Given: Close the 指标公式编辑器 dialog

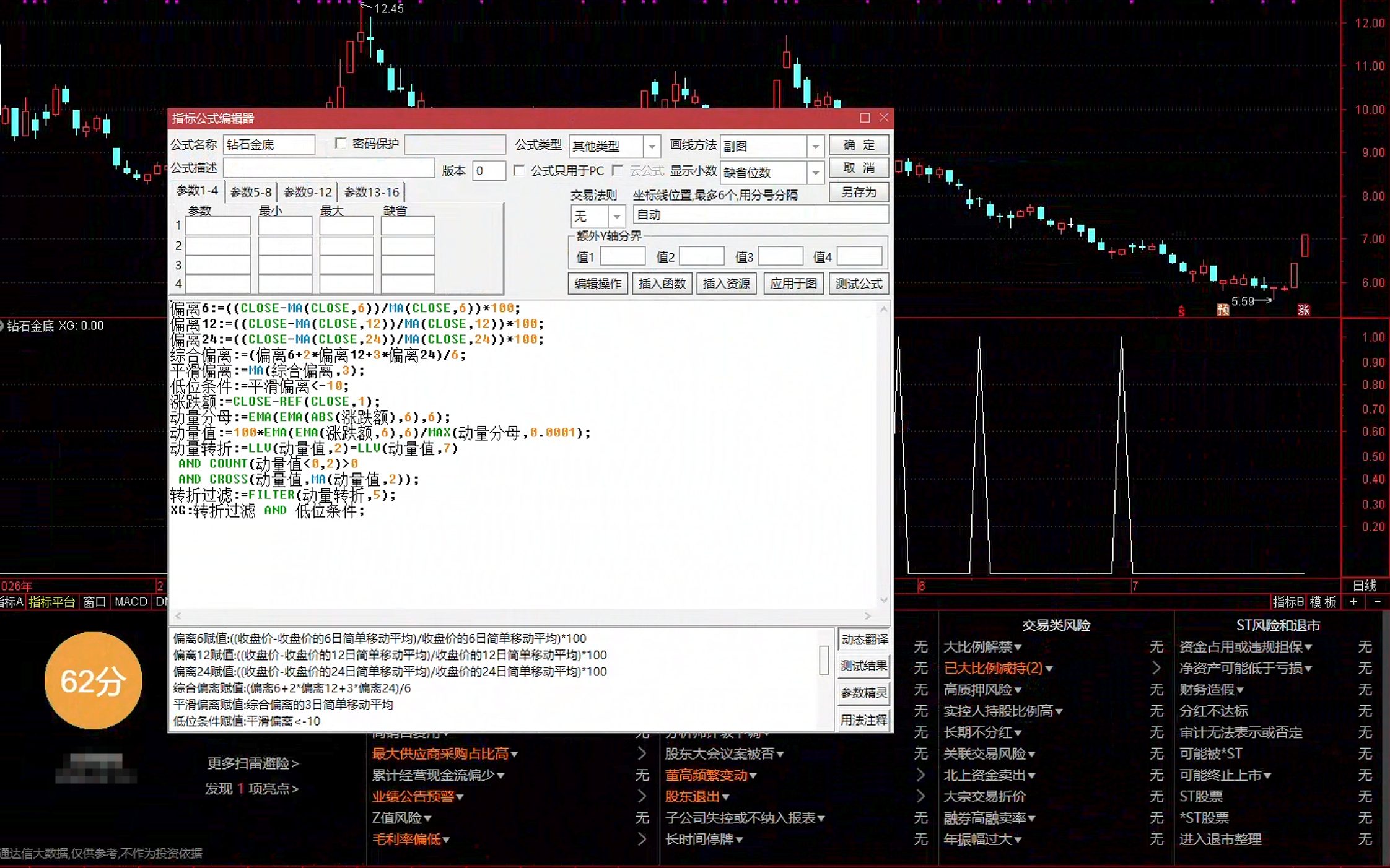Looking at the screenshot, I should 884,118.
